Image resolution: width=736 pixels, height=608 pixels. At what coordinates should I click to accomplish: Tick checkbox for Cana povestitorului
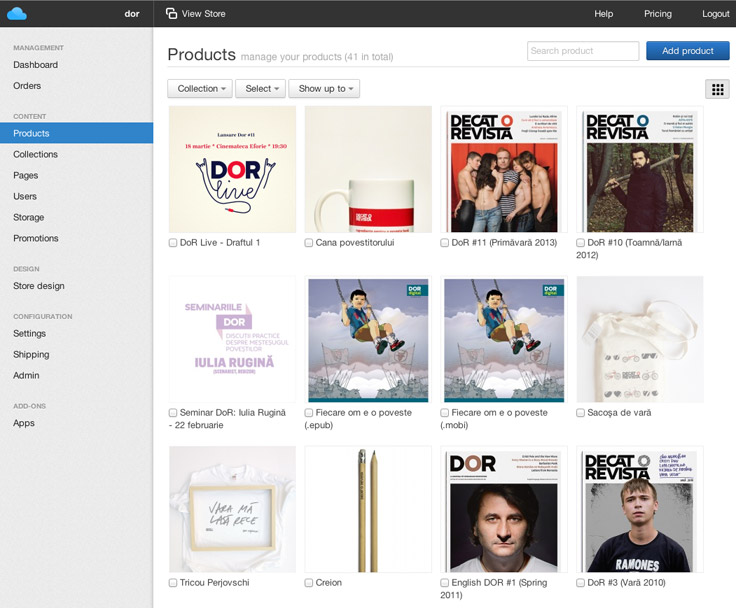308,243
